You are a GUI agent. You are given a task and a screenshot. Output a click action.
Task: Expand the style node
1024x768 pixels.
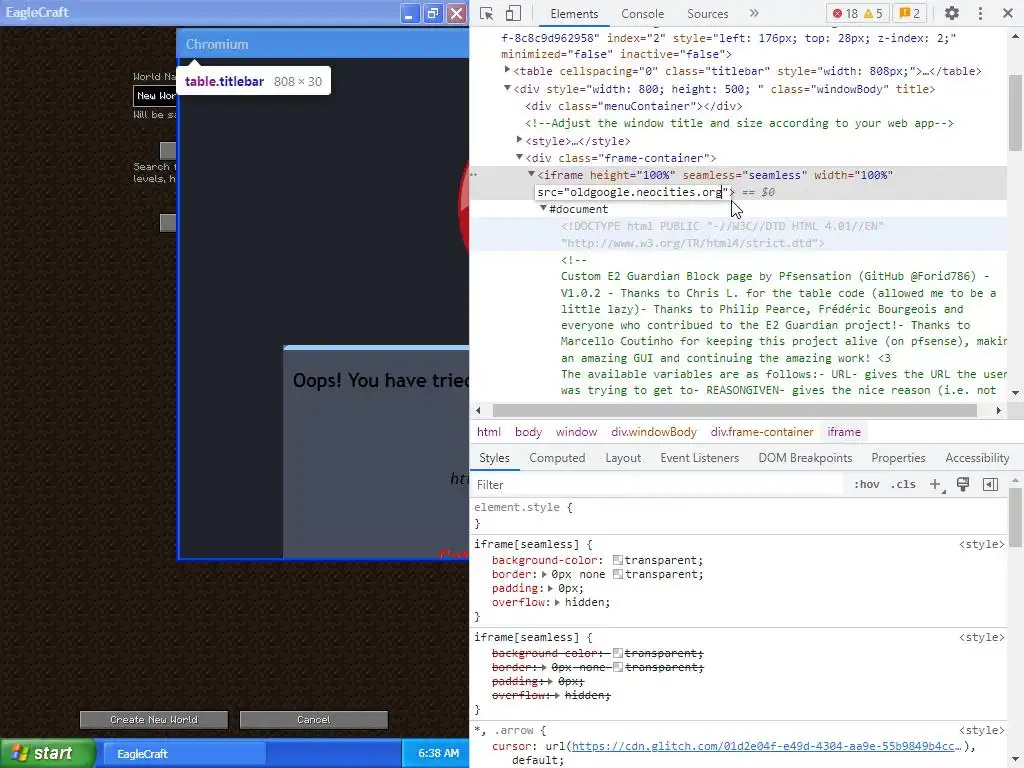(x=519, y=140)
